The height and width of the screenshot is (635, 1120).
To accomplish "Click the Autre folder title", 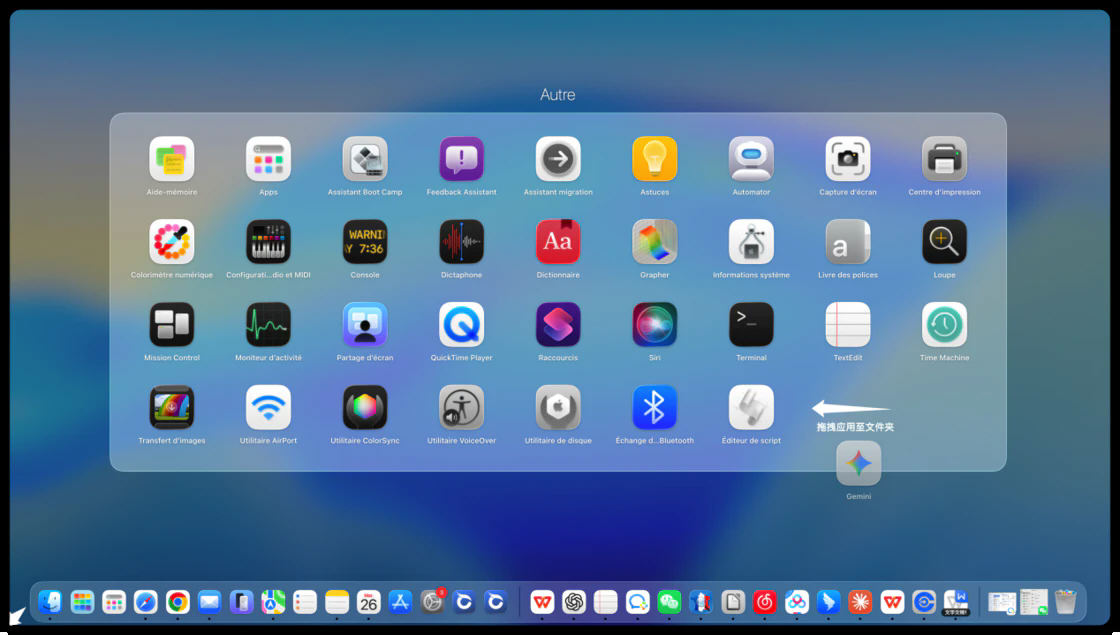I will pyautogui.click(x=558, y=94).
